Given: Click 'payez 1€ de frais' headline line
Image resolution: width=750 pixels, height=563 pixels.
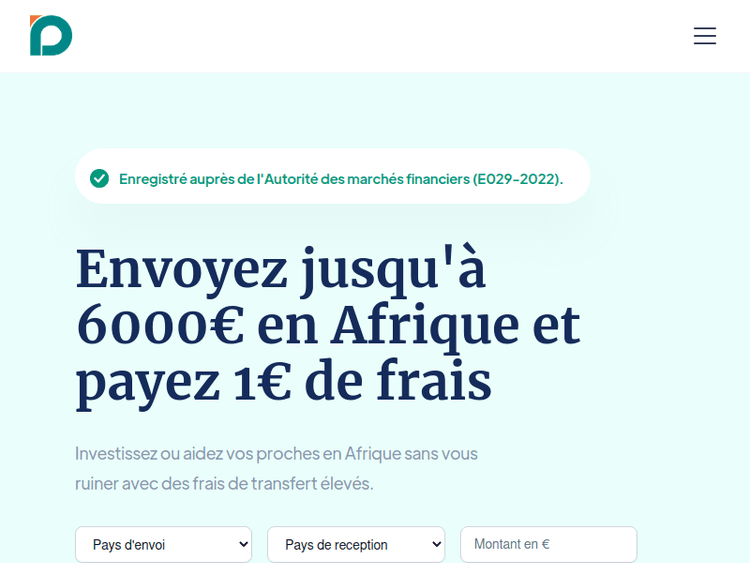Looking at the screenshot, I should coord(284,381).
